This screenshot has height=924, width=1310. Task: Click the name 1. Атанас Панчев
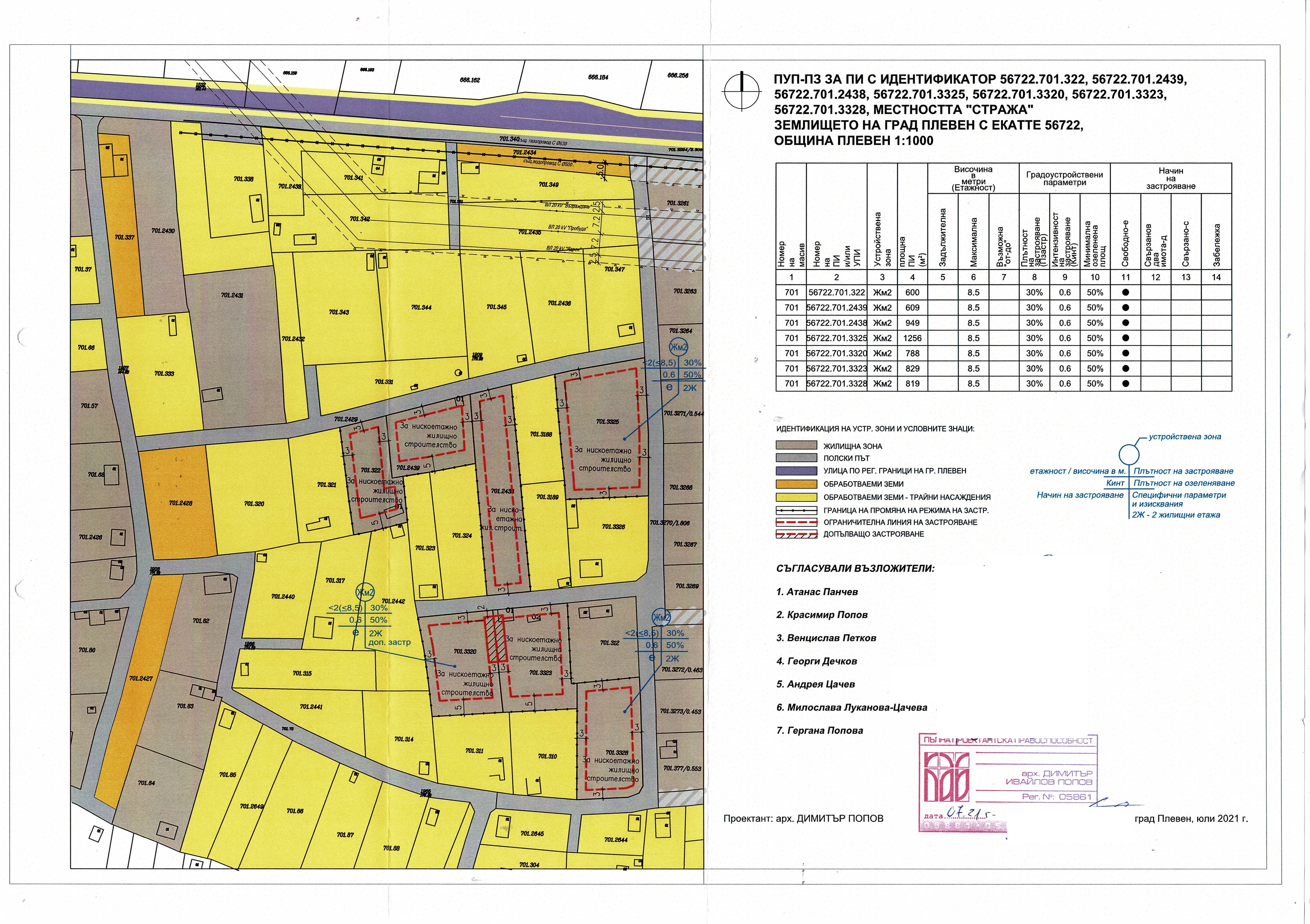pos(816,592)
